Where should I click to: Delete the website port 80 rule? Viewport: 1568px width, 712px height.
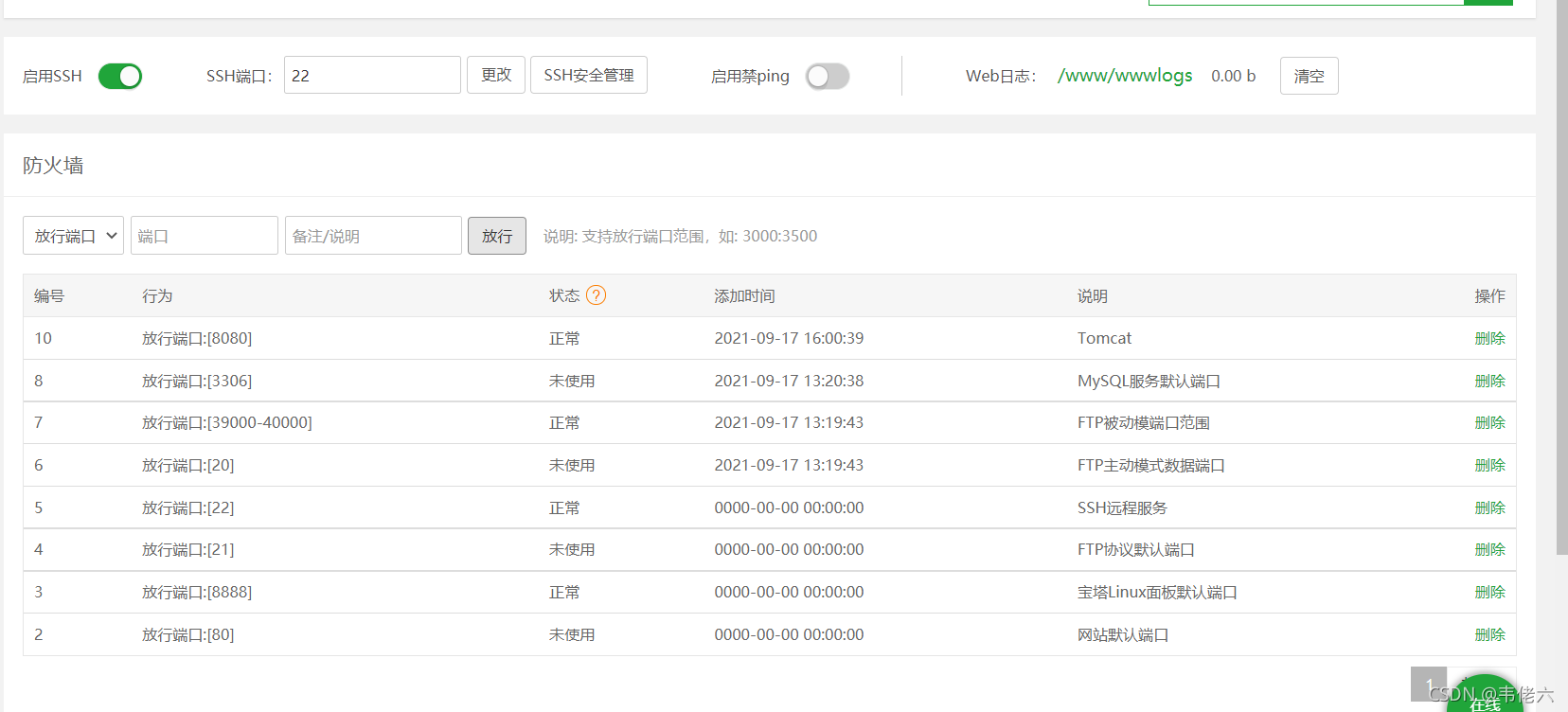[1489, 634]
